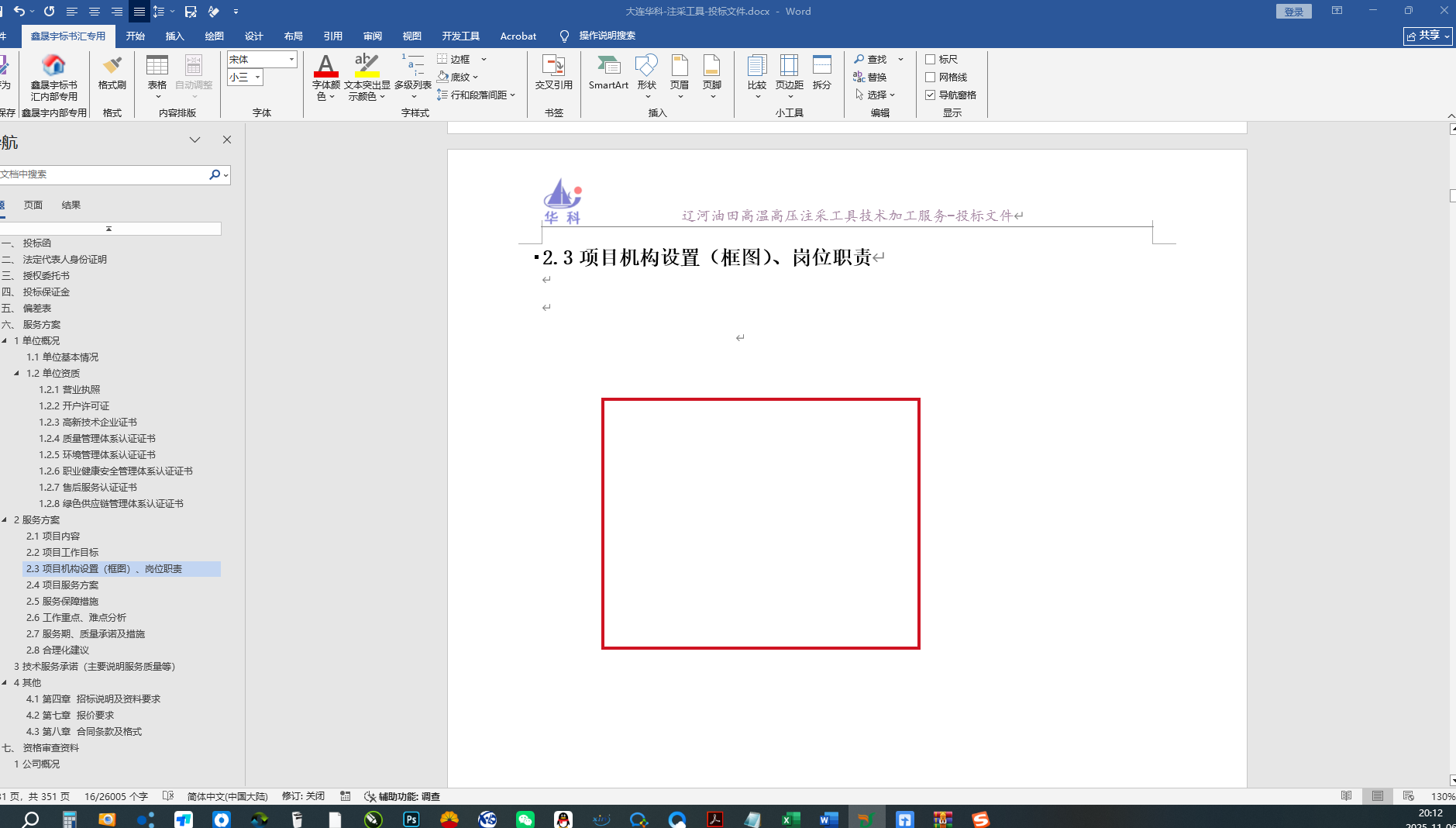Open navigation pane task options chevron

point(194,140)
